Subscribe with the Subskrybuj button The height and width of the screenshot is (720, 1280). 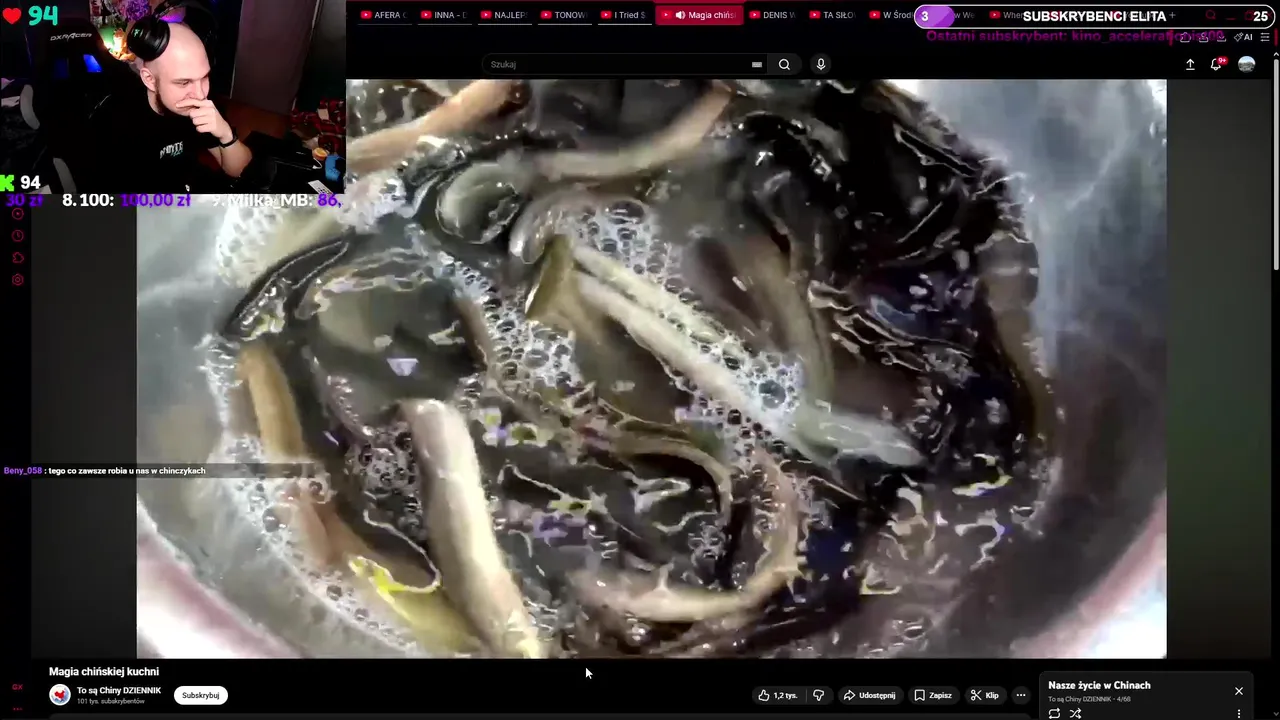tap(200, 695)
